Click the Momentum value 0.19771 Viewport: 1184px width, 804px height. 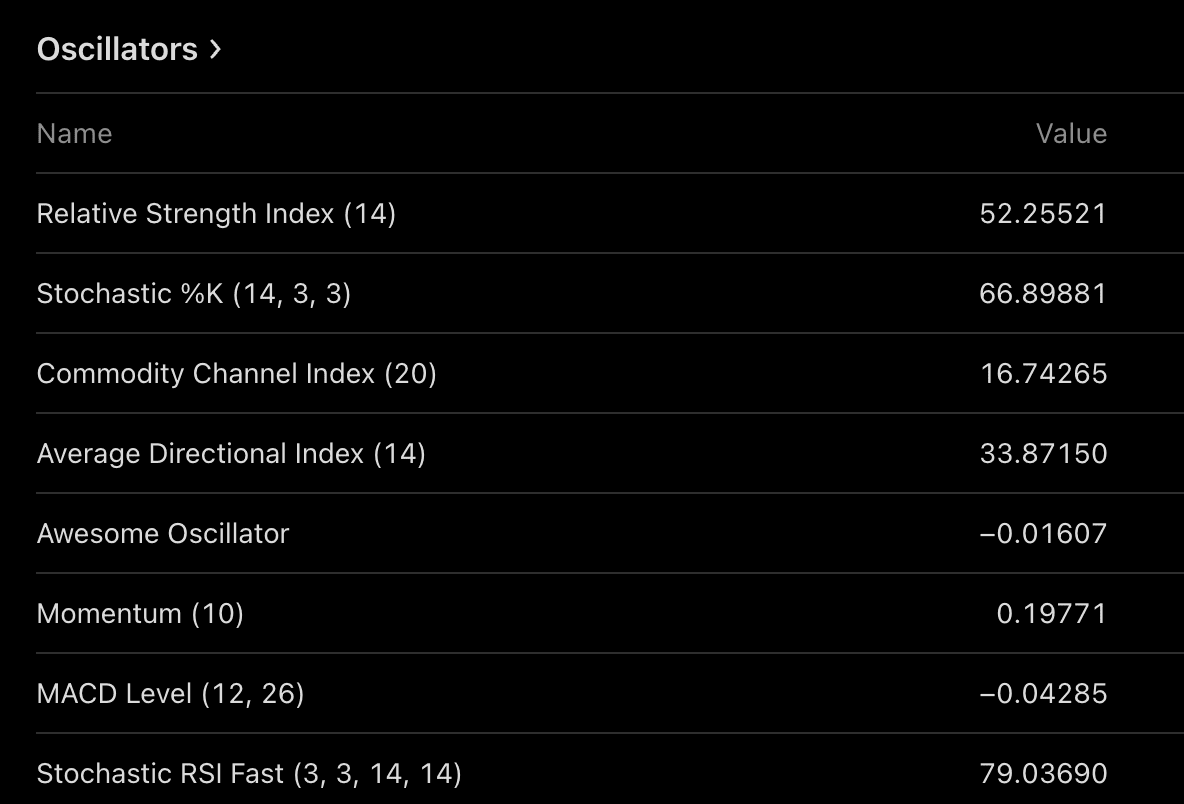[x=1051, y=614]
